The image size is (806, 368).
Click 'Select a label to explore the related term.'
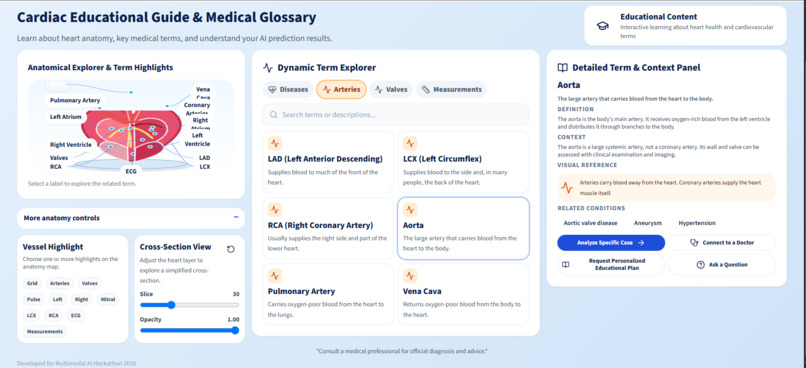point(82,183)
